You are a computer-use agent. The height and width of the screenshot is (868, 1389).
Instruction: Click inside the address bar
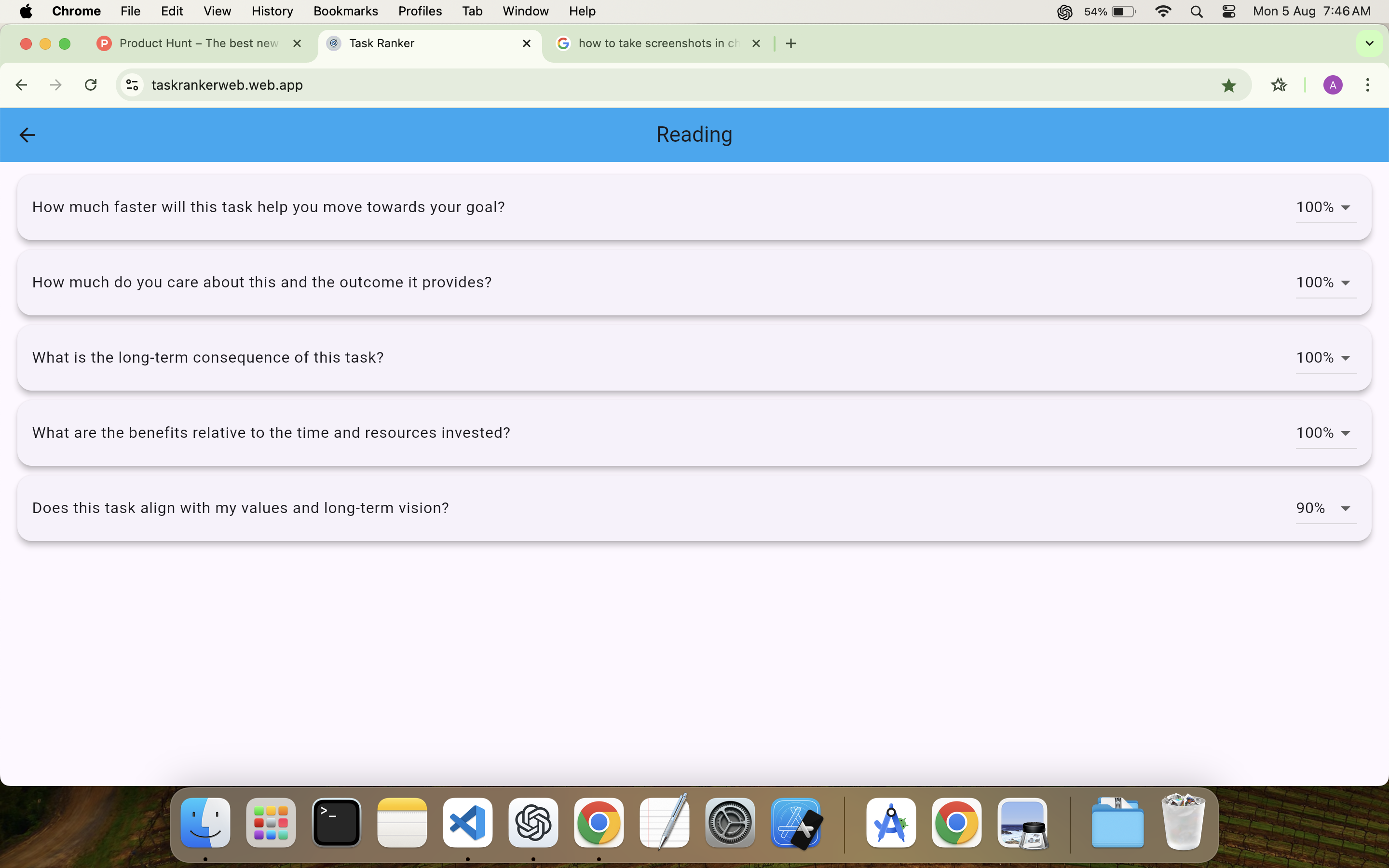pos(402,84)
